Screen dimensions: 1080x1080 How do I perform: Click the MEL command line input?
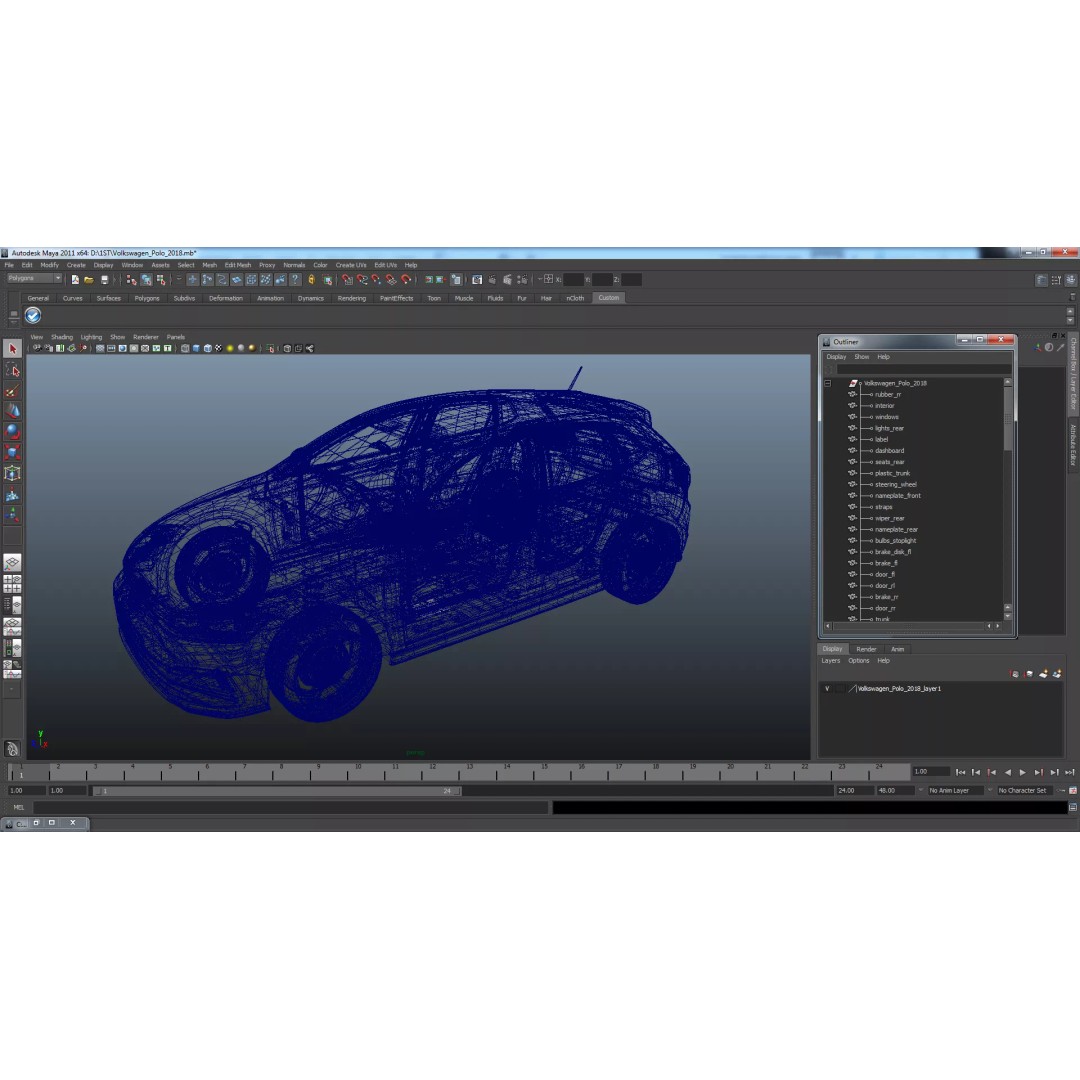pyautogui.click(x=291, y=807)
